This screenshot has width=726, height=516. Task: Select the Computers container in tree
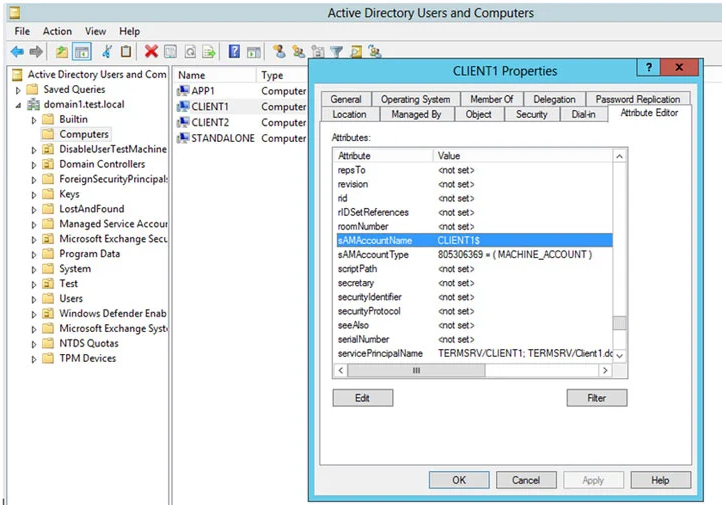84,134
